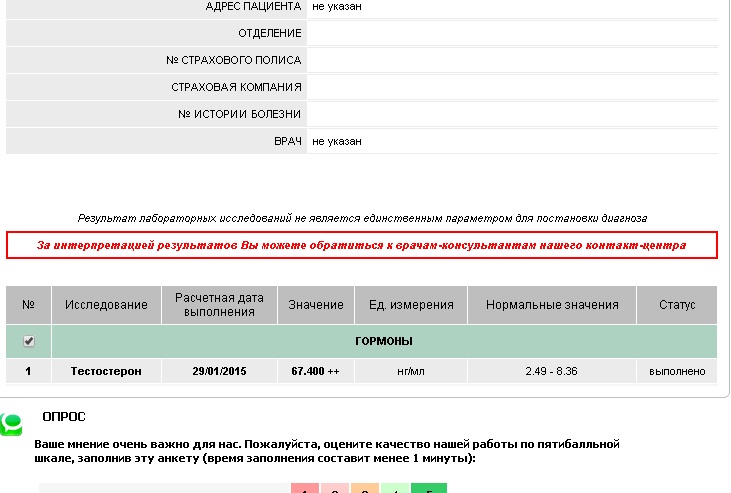Uncheck the checkbox in the ГОРМОНЫ row
This screenshot has width=731, height=493.
point(29,341)
